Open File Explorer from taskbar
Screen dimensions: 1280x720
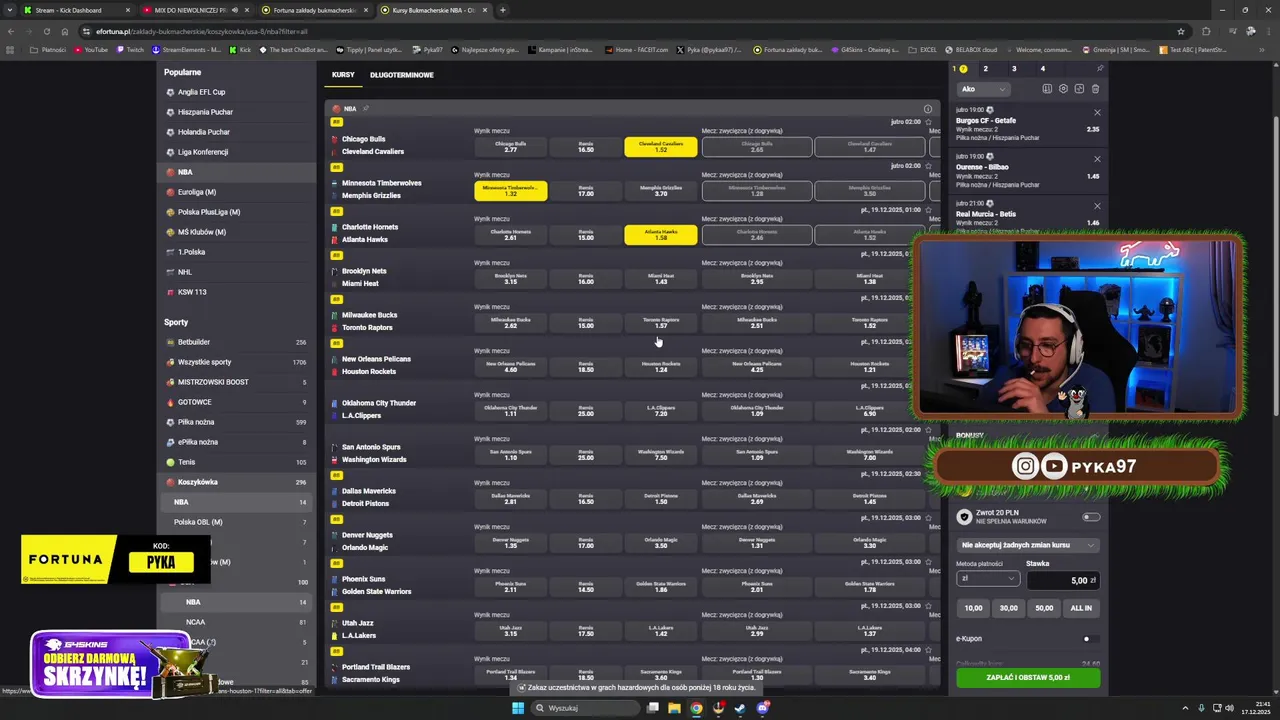[674, 708]
